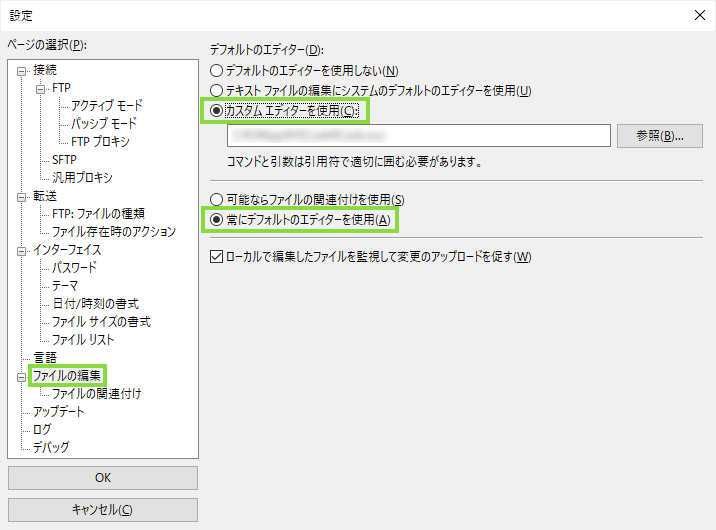Select ファイルの編集 page in tree

[x=67, y=376]
